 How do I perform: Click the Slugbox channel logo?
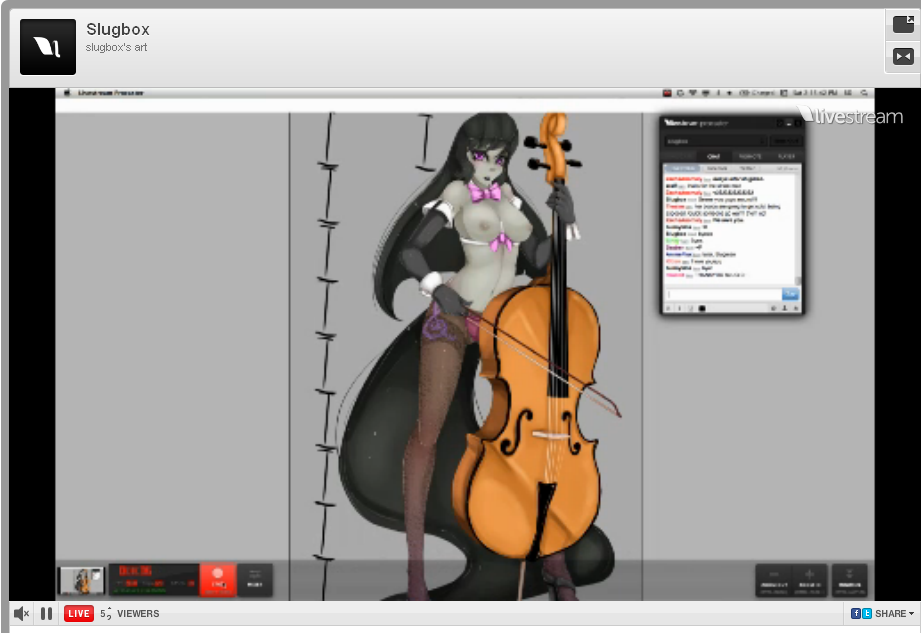[x=48, y=47]
